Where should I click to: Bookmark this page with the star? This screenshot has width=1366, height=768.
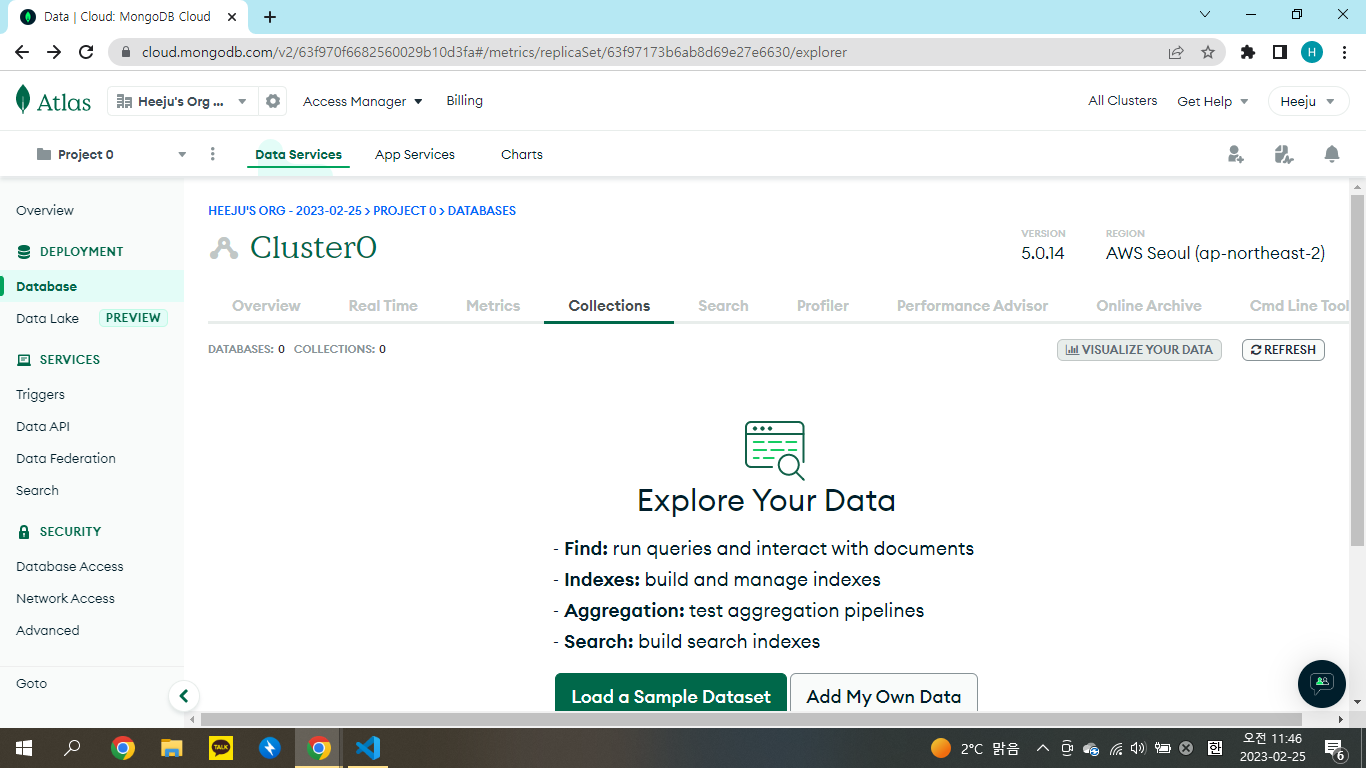pyautogui.click(x=1208, y=52)
